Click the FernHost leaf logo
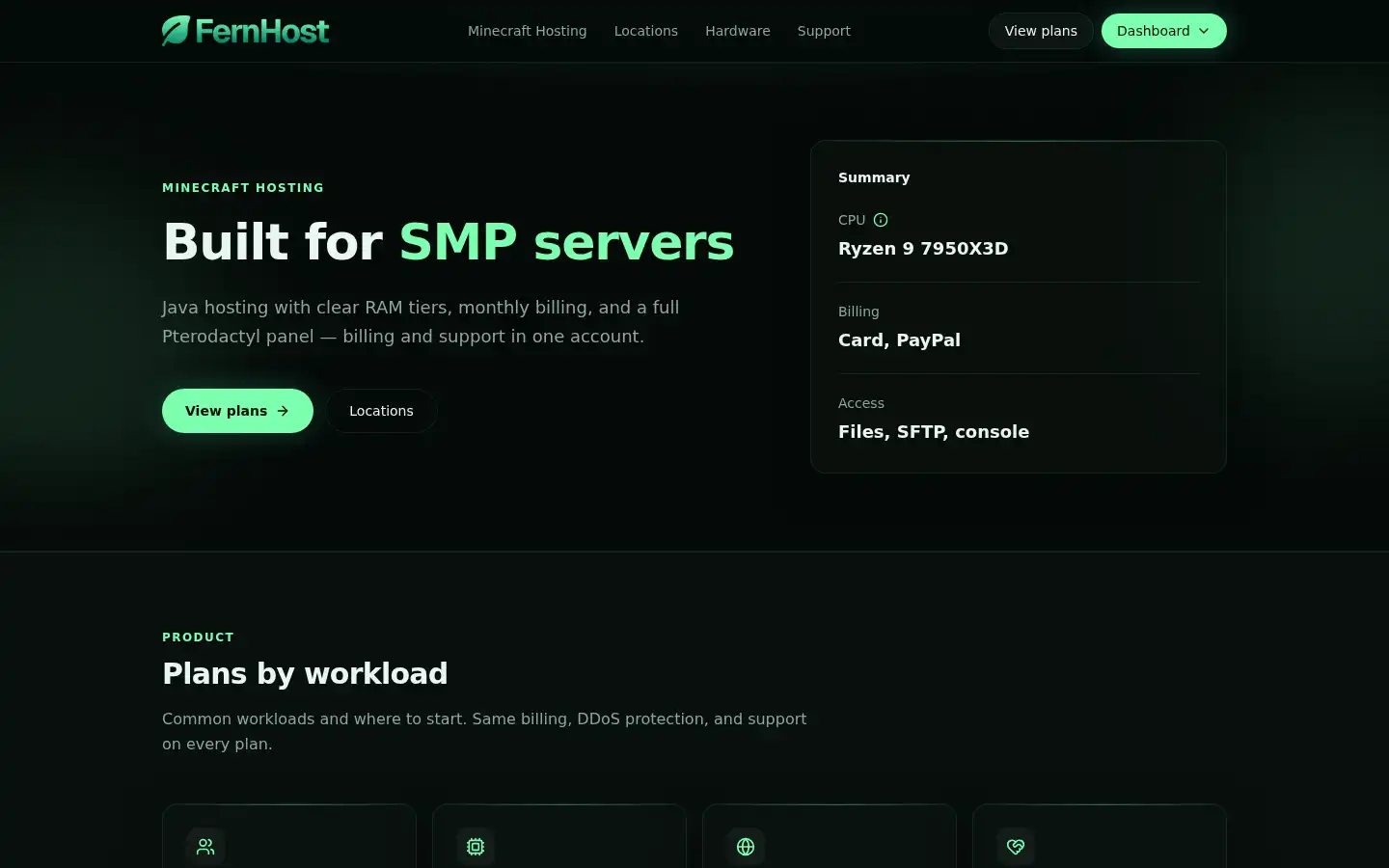This screenshot has height=868, width=1389. coord(245,31)
